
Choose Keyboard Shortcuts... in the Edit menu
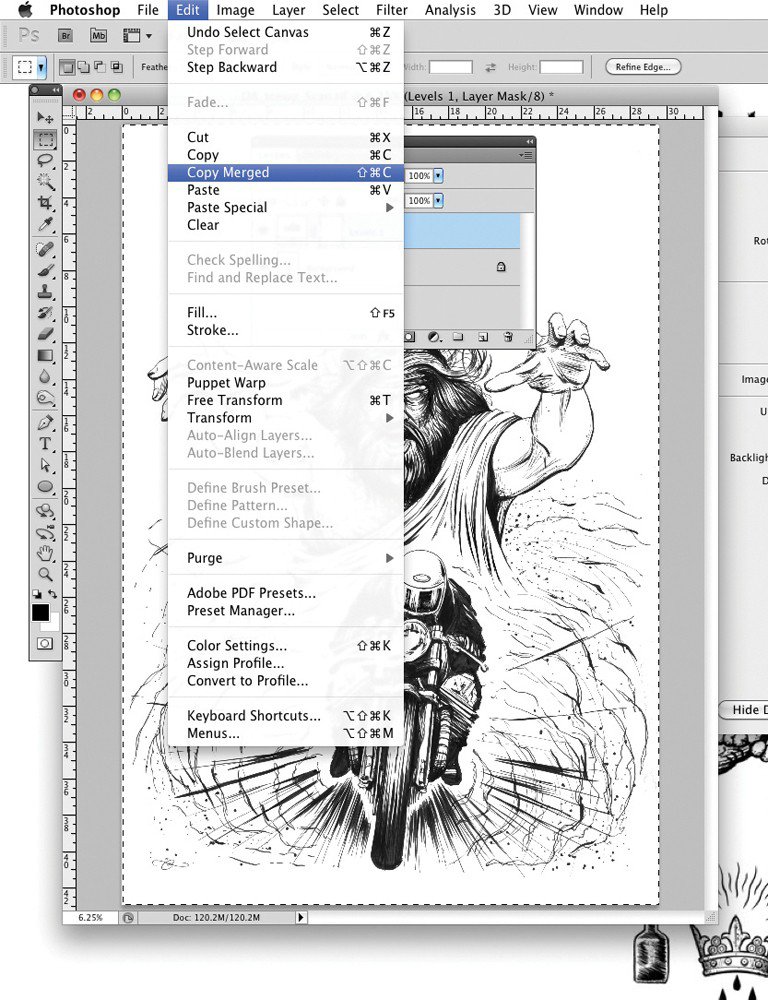tap(286, 716)
